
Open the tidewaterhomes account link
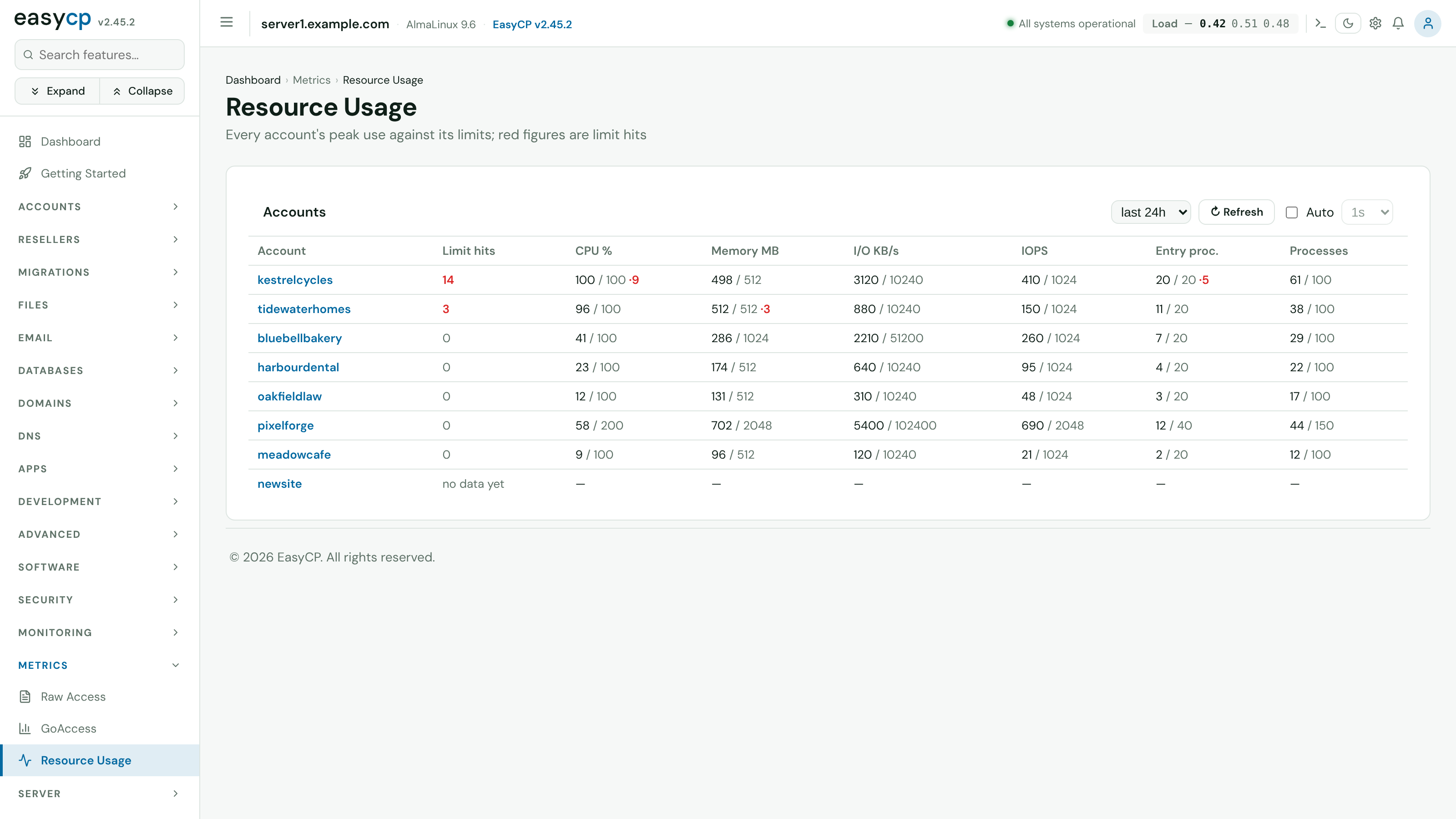pyautogui.click(x=304, y=309)
